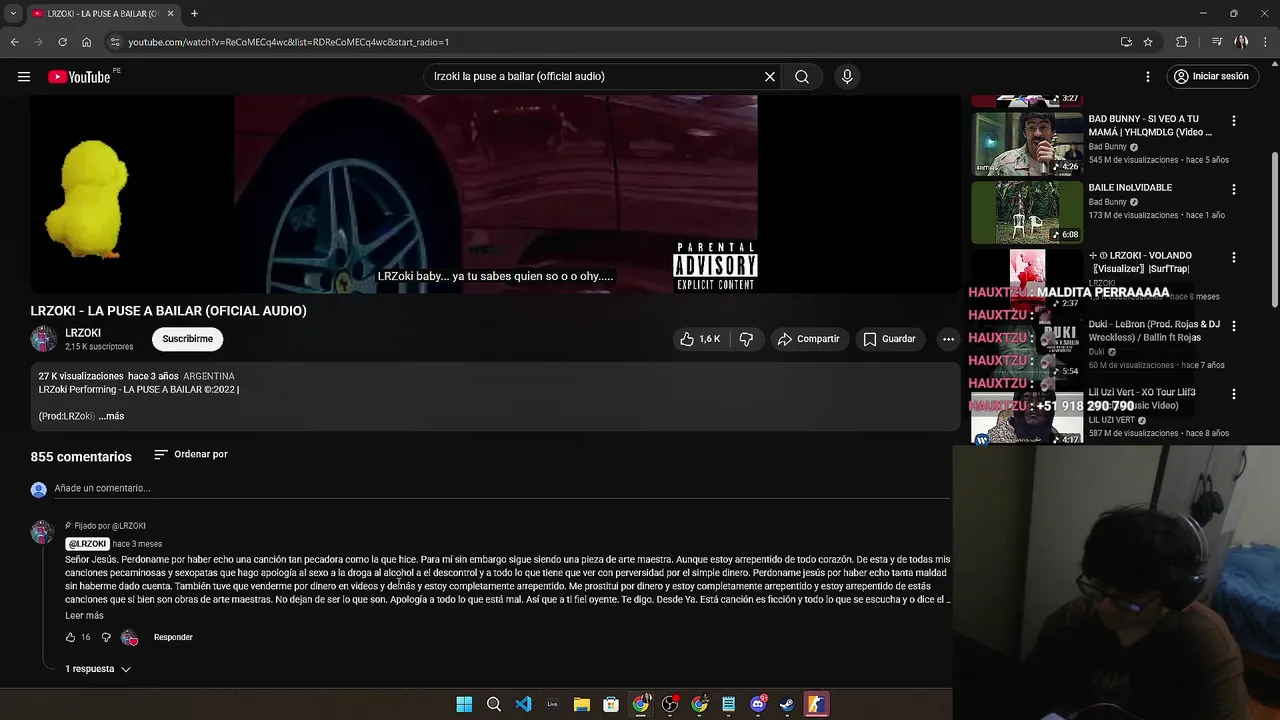
Task: Open options for Duki LeBron video
Action: (1233, 326)
